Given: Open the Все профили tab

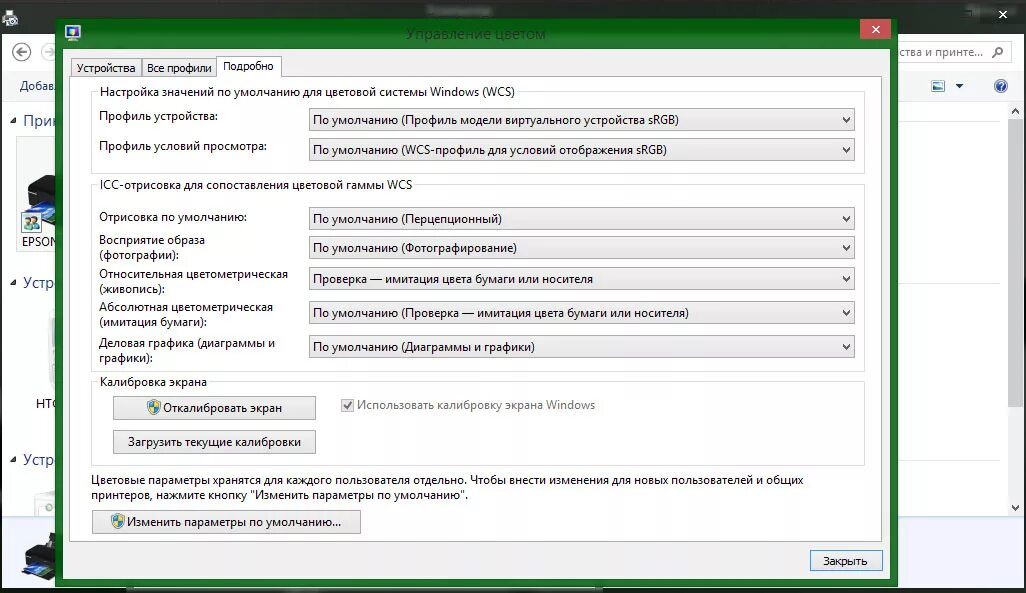Looking at the screenshot, I should click(179, 67).
